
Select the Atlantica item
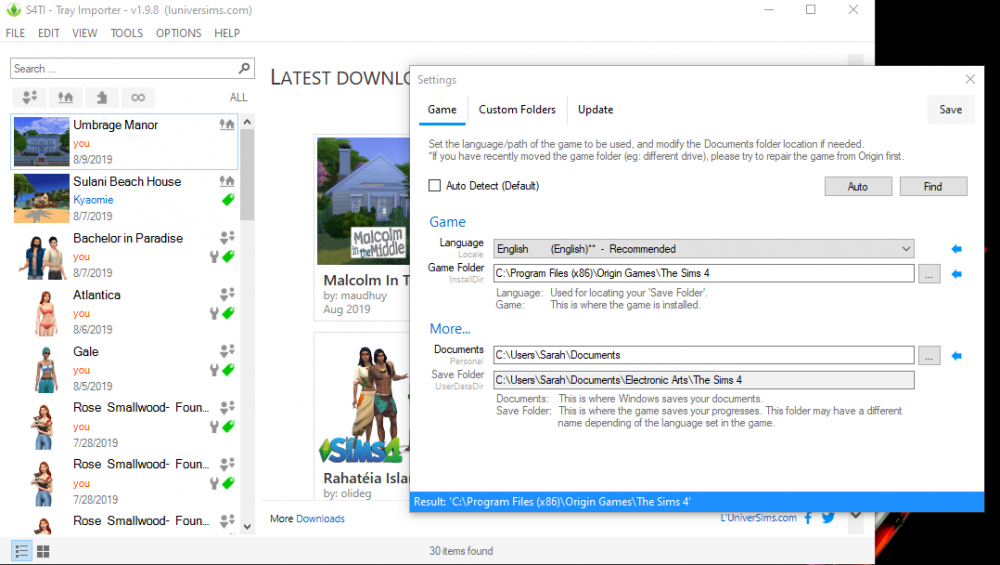point(125,312)
